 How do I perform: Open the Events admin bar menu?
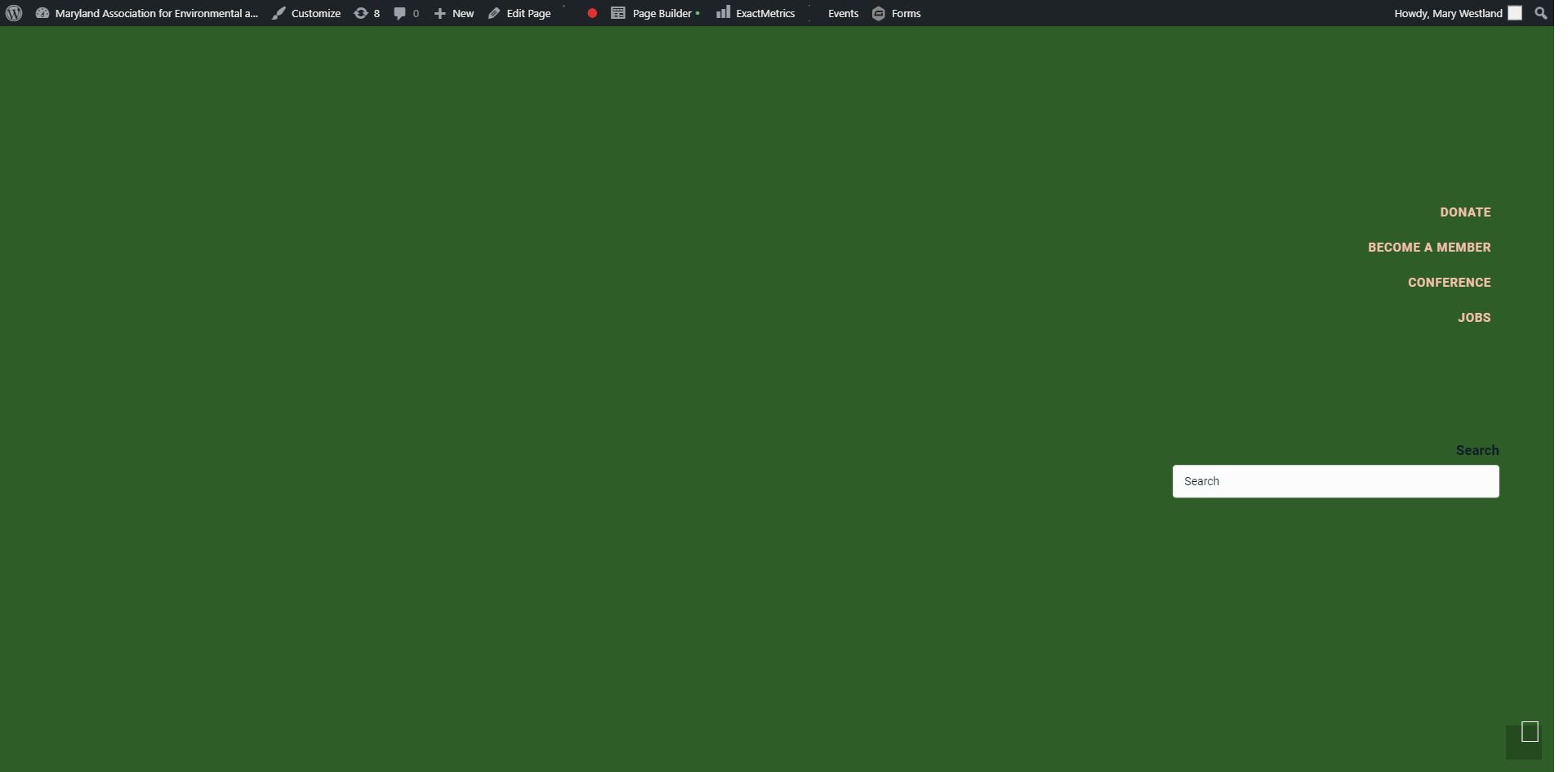tap(843, 13)
